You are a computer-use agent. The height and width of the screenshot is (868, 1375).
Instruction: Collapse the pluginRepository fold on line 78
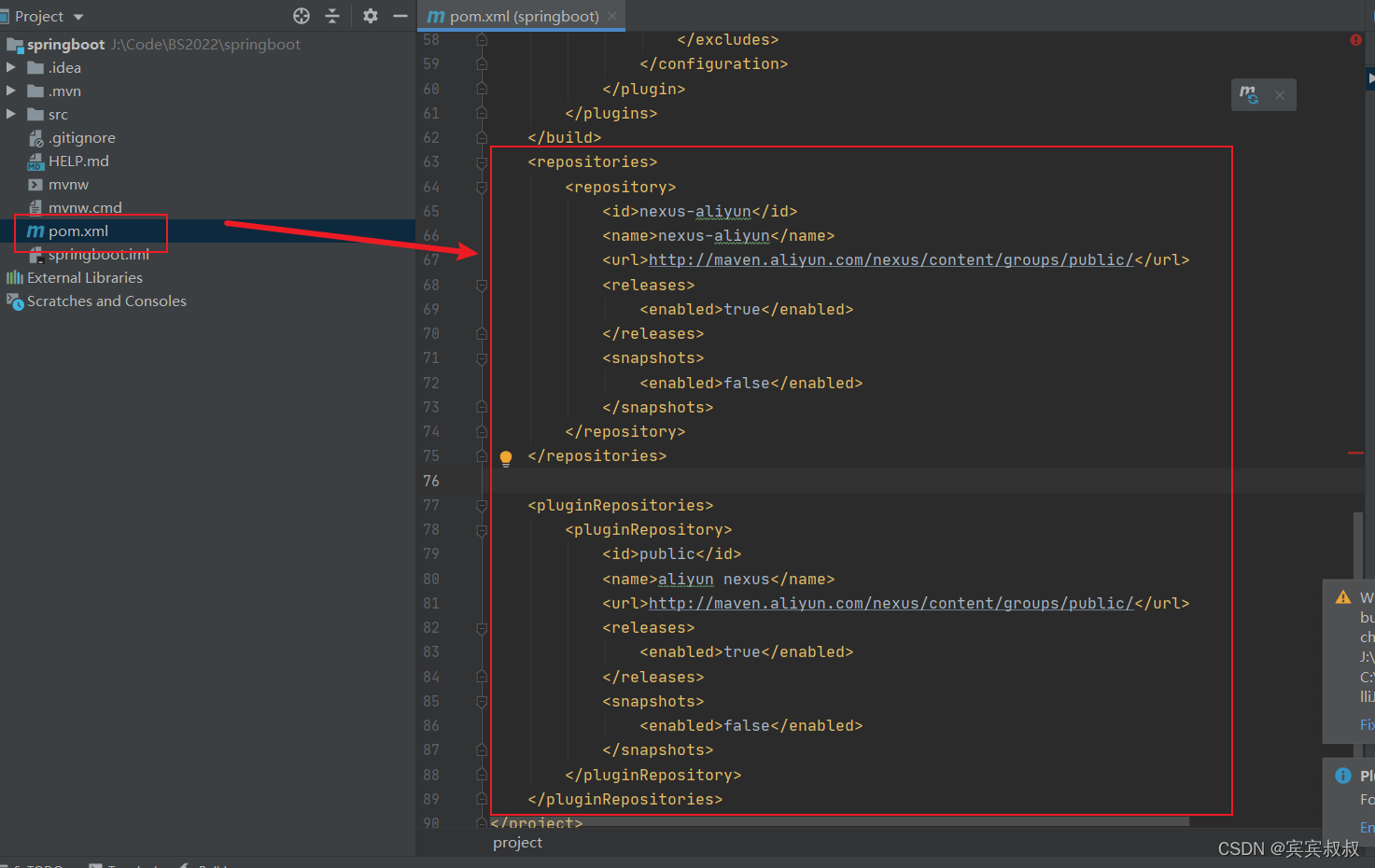[x=482, y=530]
